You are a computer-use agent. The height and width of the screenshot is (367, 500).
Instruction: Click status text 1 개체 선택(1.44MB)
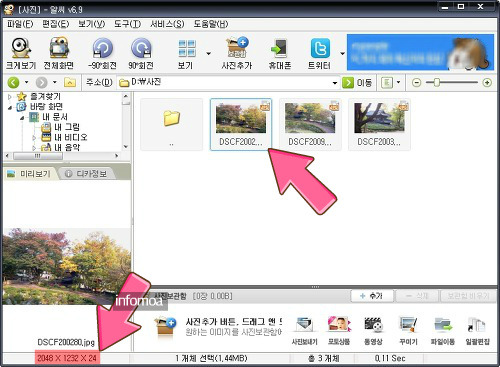click(211, 358)
